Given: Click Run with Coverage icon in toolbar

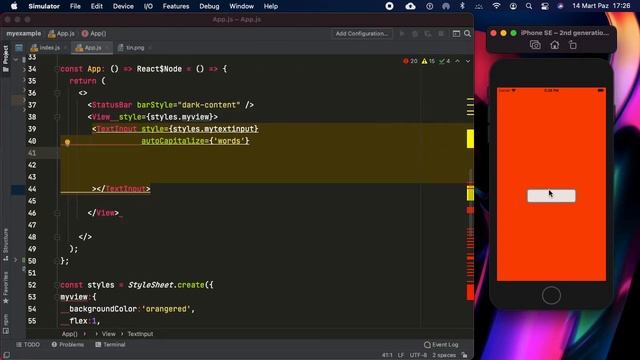Looking at the screenshot, I should click(428, 34).
